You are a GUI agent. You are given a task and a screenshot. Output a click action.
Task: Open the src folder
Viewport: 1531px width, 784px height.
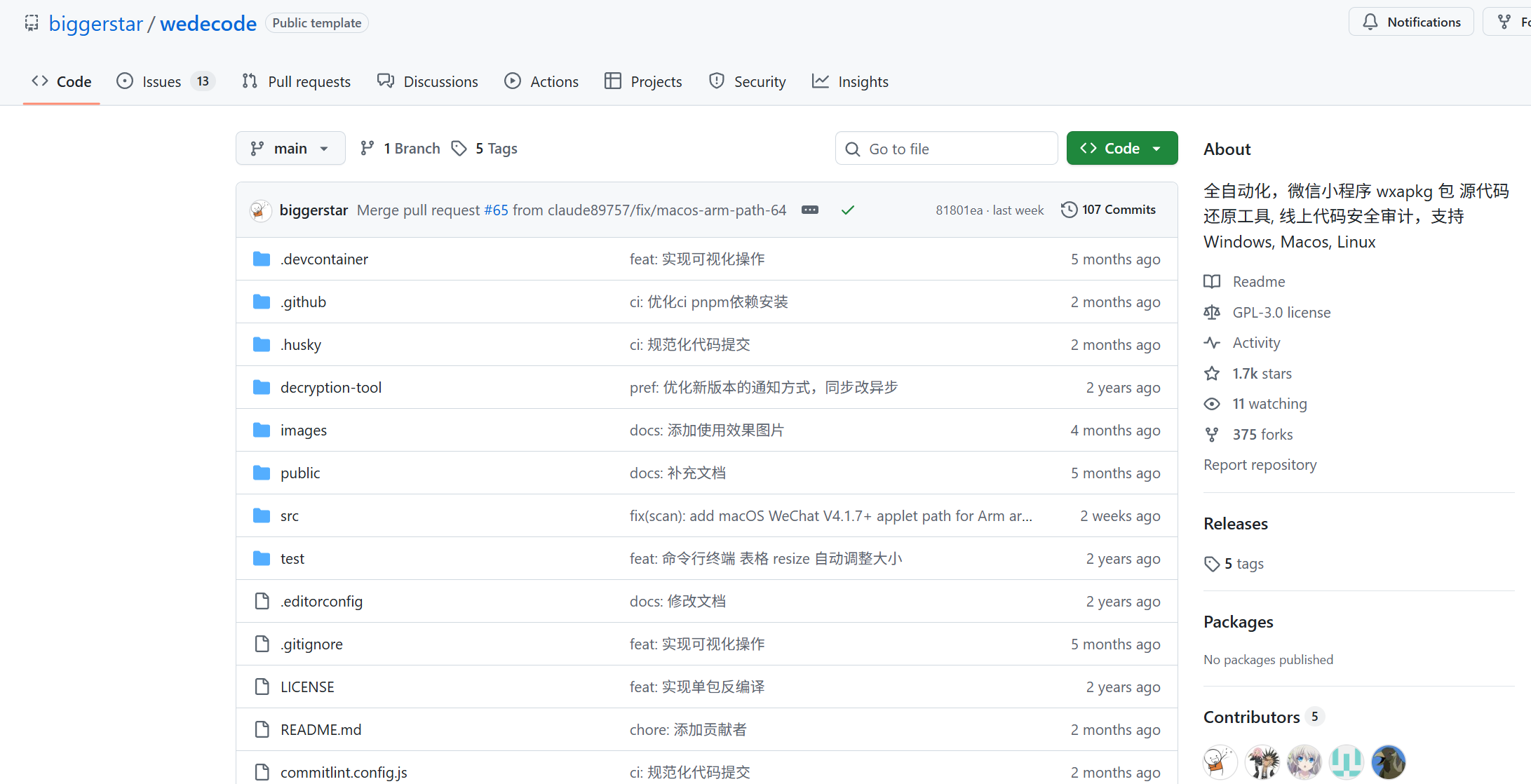point(289,516)
